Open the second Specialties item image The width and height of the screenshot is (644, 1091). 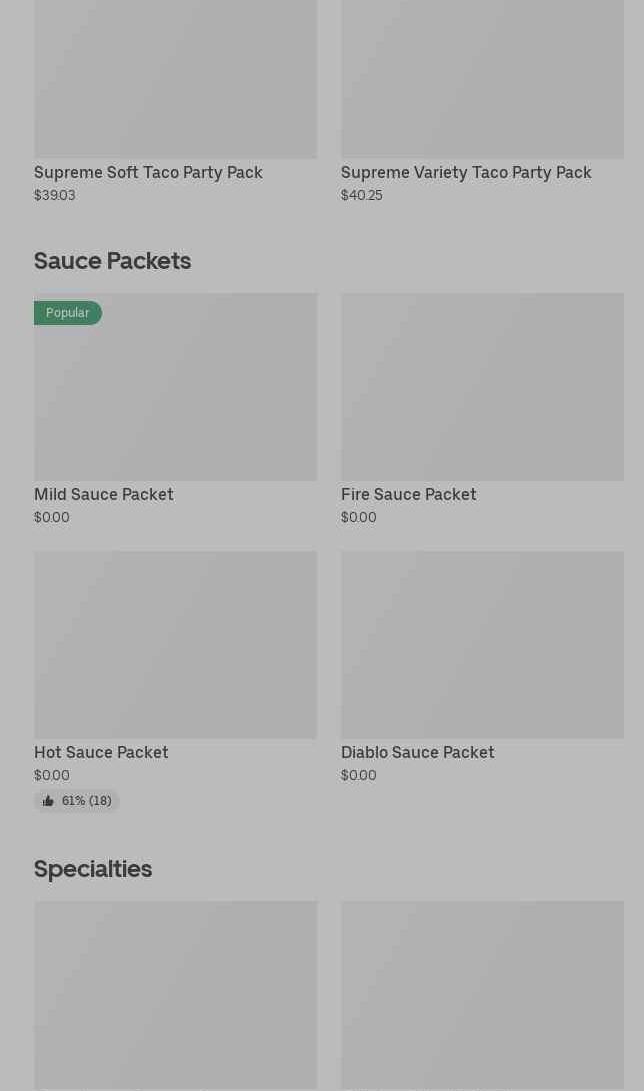click(x=482, y=995)
